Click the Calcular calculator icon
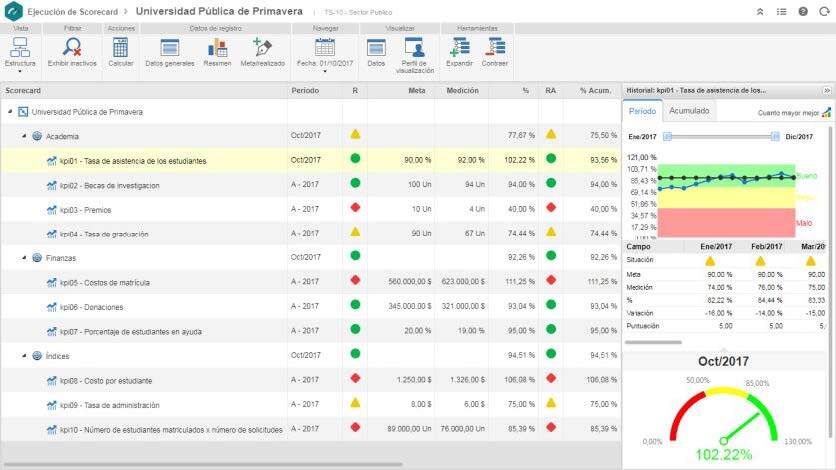 click(x=121, y=47)
